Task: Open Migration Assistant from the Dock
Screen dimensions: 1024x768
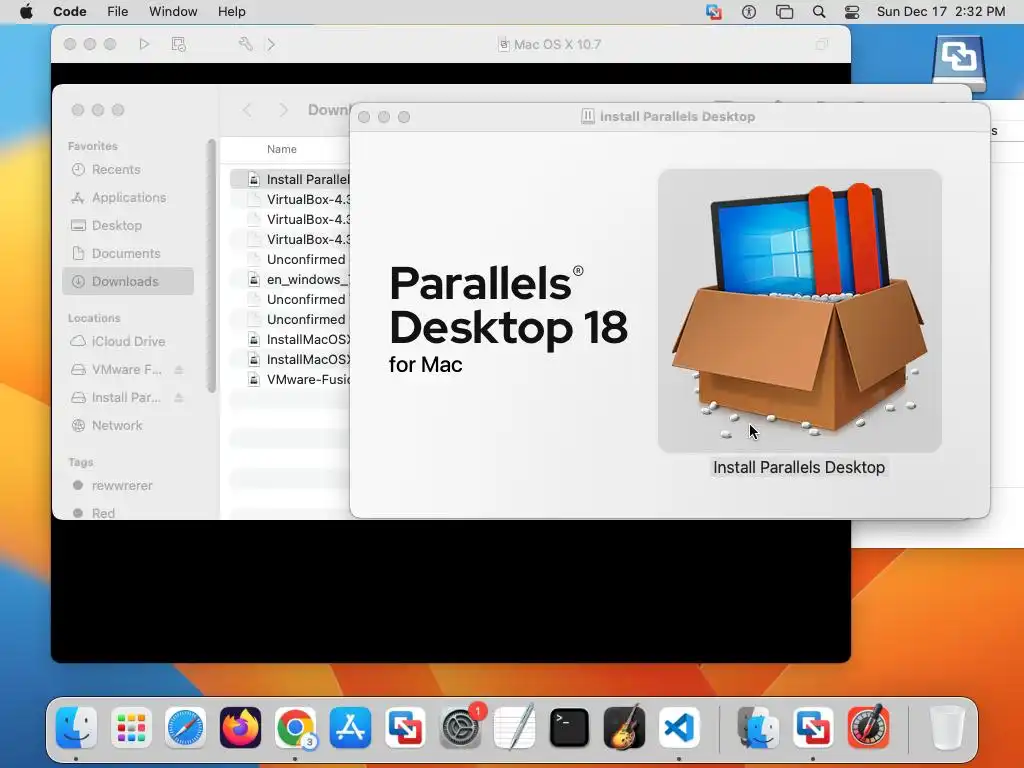Action: point(758,727)
